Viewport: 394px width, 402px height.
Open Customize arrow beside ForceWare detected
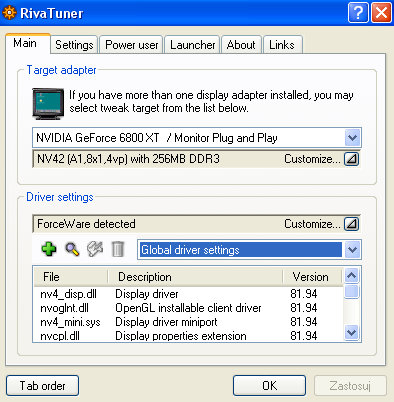[x=351, y=224]
